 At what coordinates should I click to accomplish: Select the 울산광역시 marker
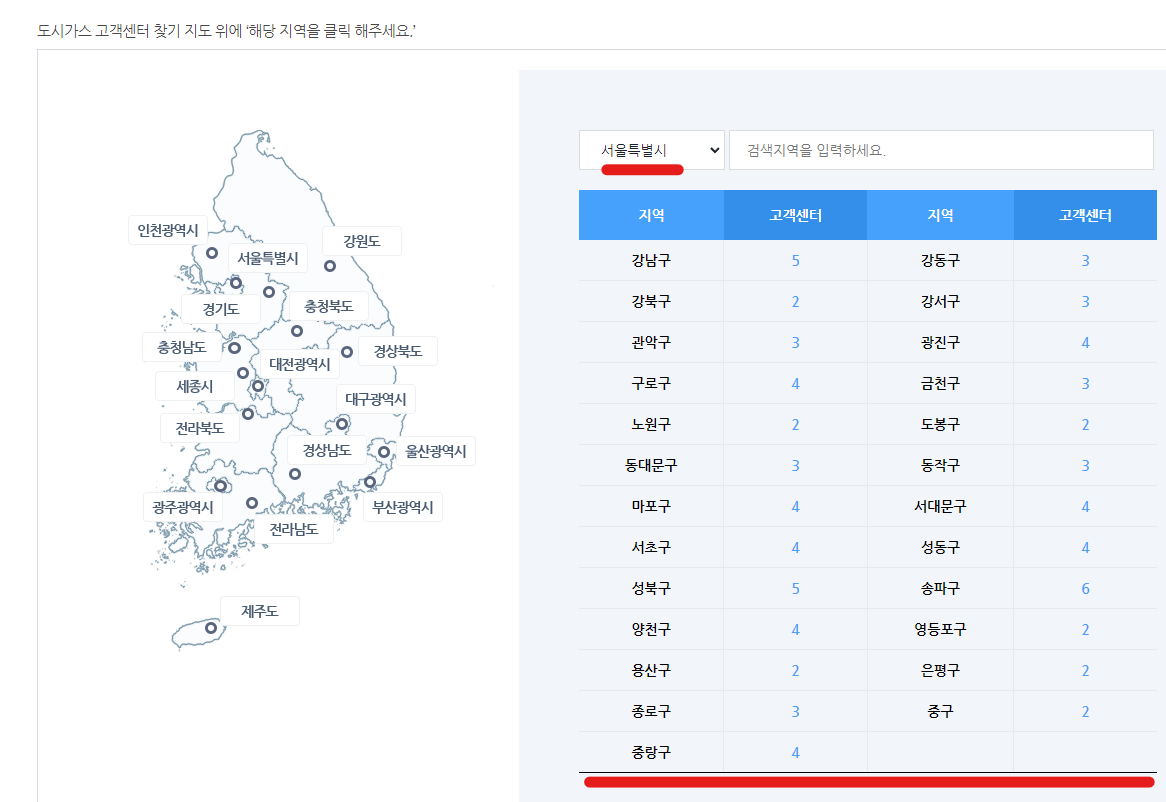[385, 452]
